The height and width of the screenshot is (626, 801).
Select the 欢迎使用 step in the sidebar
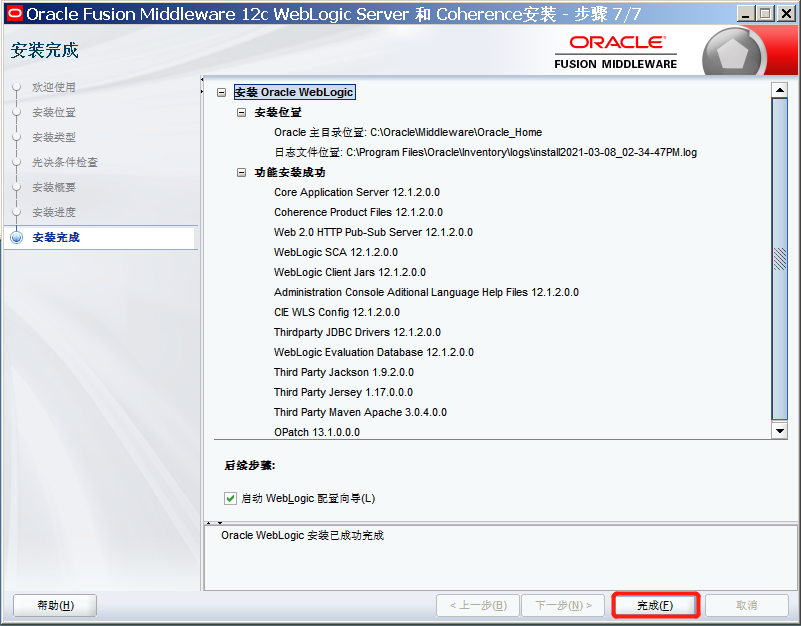pos(54,87)
